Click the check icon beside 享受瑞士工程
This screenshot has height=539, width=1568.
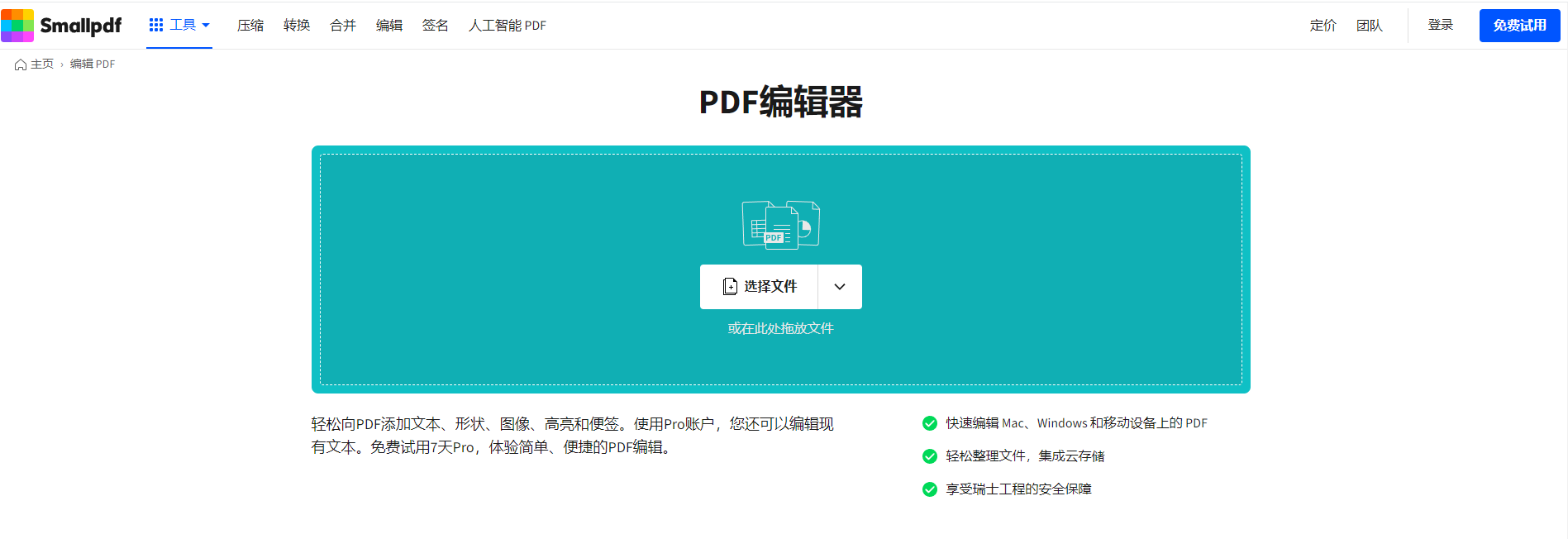930,489
